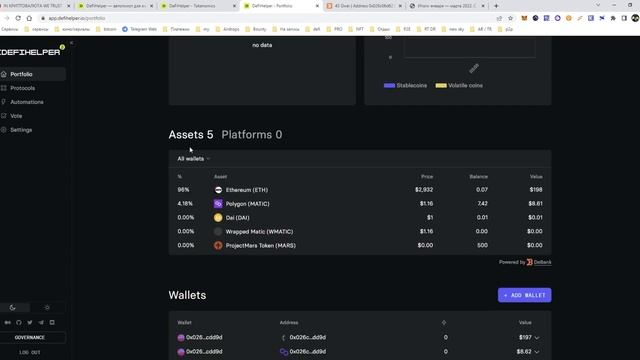Expand the $8.62 wallet row chevron

537,352
